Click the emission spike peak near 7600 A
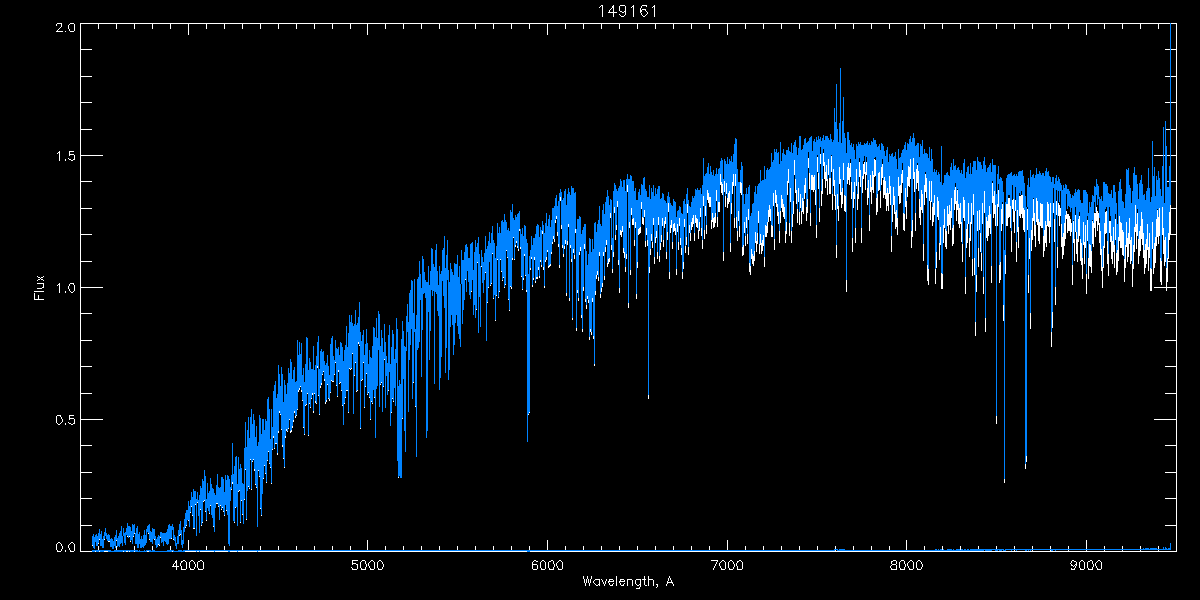This screenshot has height=600, width=1200. pyautogui.click(x=840, y=69)
